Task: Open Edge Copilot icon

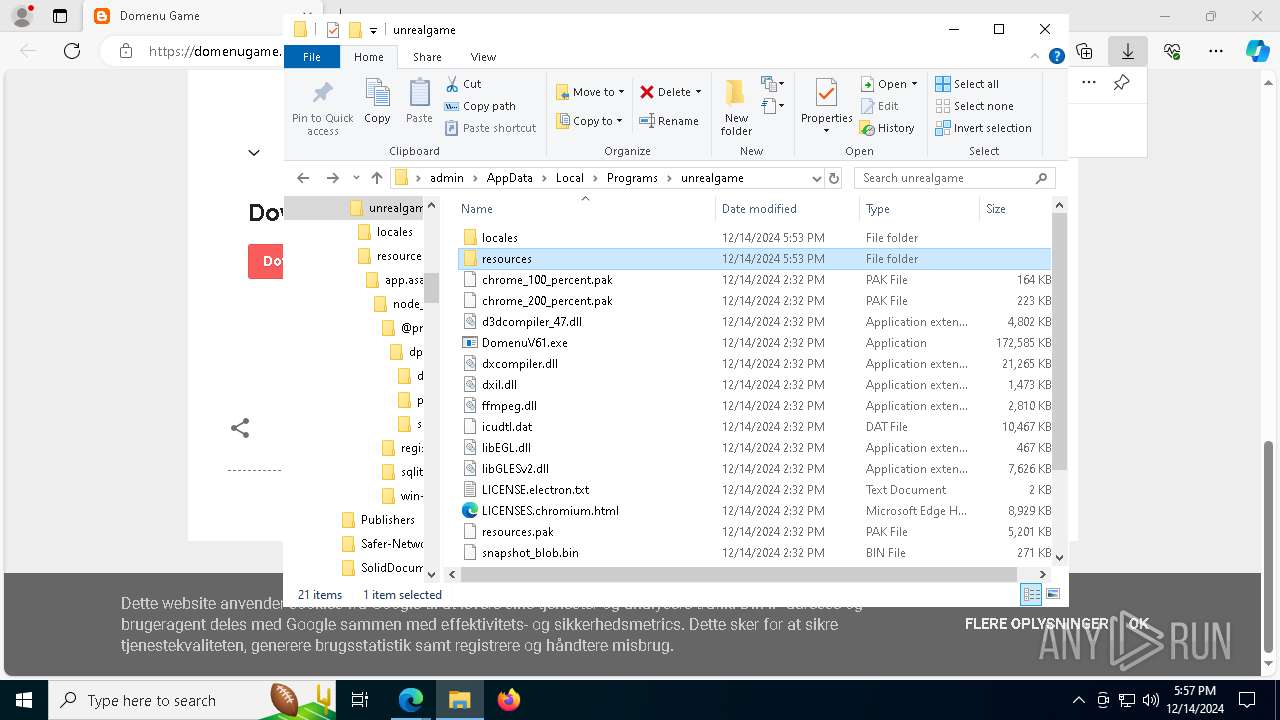Action: [x=1257, y=51]
